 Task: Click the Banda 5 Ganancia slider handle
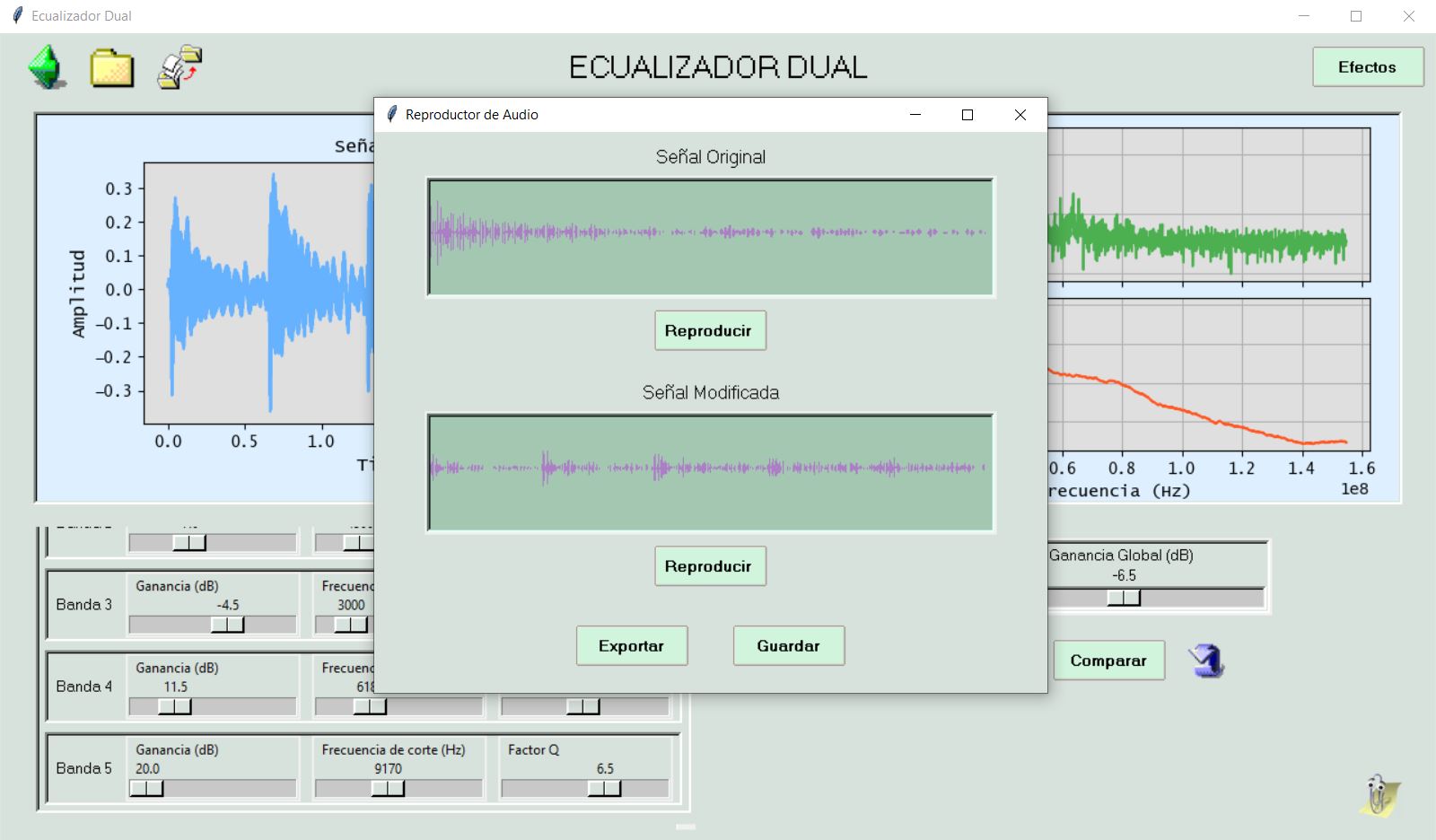pos(147,789)
